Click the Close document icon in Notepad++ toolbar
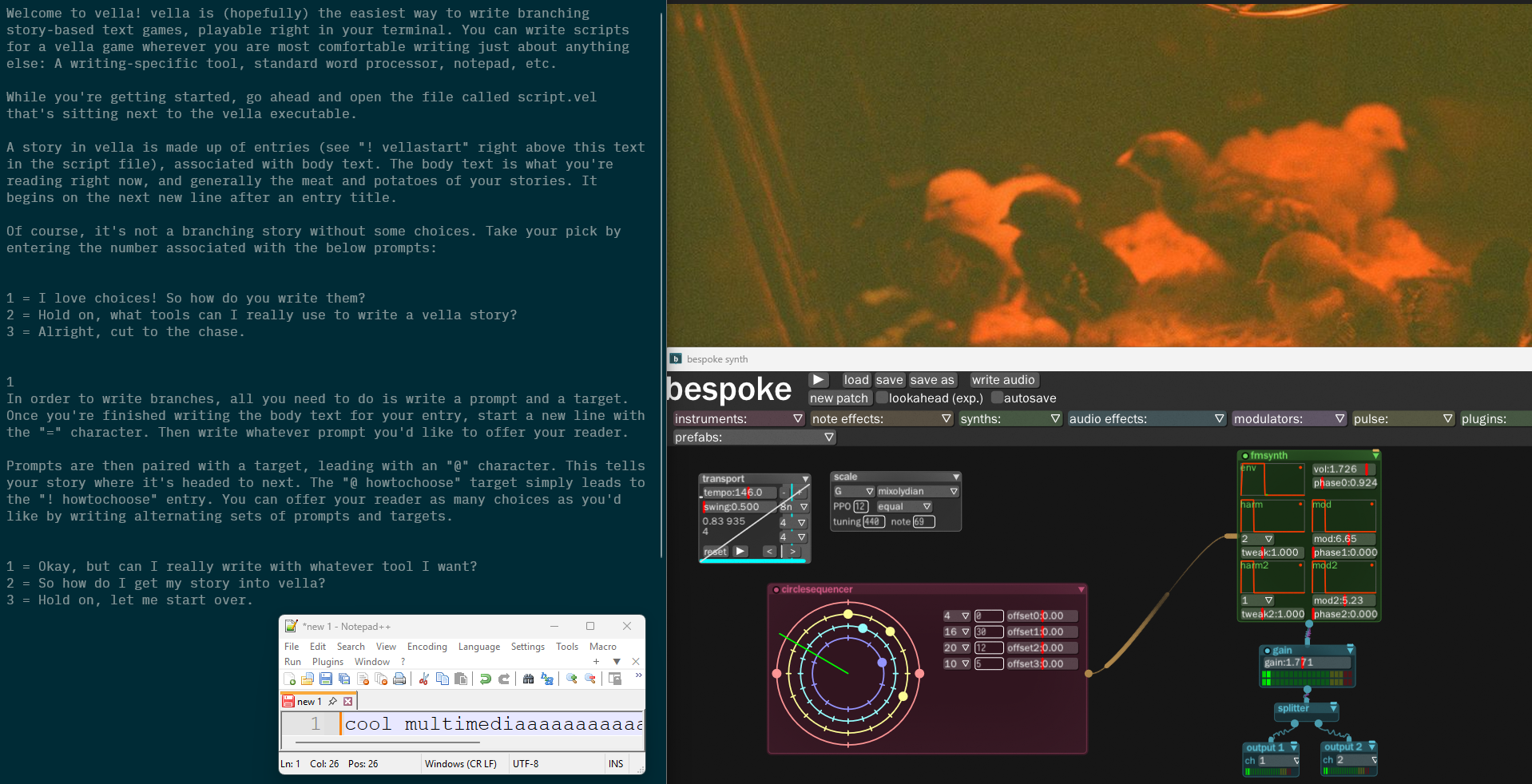This screenshot has width=1532, height=784. (x=363, y=679)
